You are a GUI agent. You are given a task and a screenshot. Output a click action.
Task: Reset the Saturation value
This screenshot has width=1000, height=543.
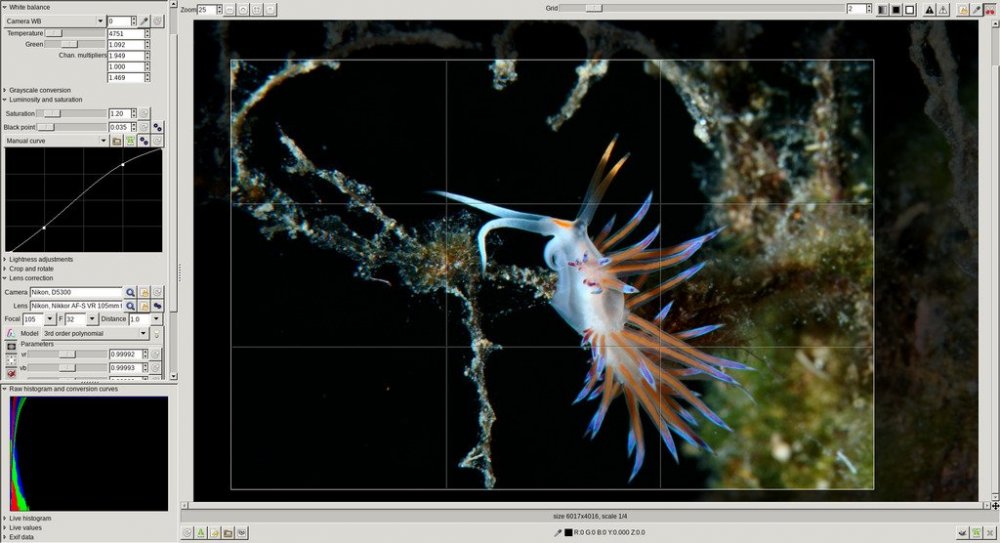(x=144, y=114)
